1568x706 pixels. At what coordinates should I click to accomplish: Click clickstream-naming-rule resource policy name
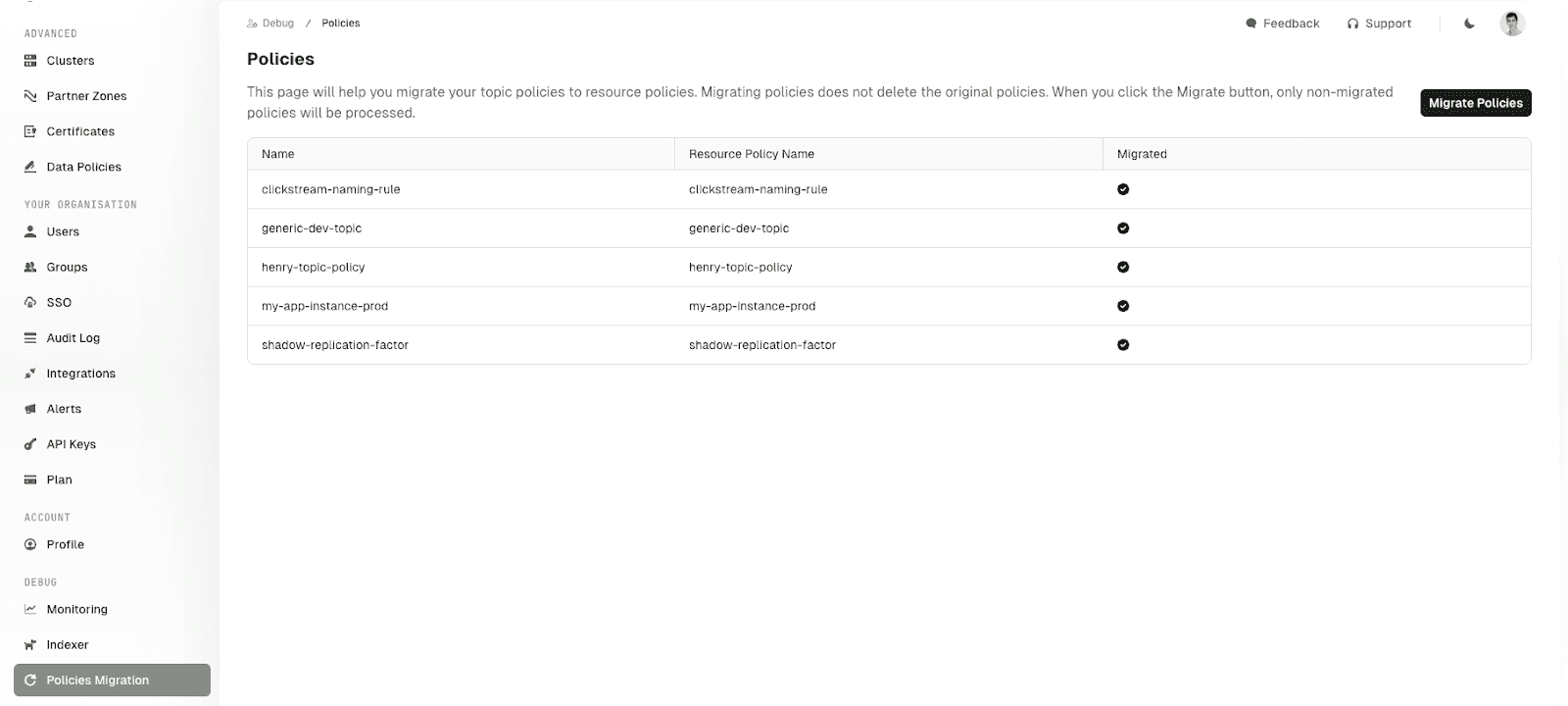759,189
